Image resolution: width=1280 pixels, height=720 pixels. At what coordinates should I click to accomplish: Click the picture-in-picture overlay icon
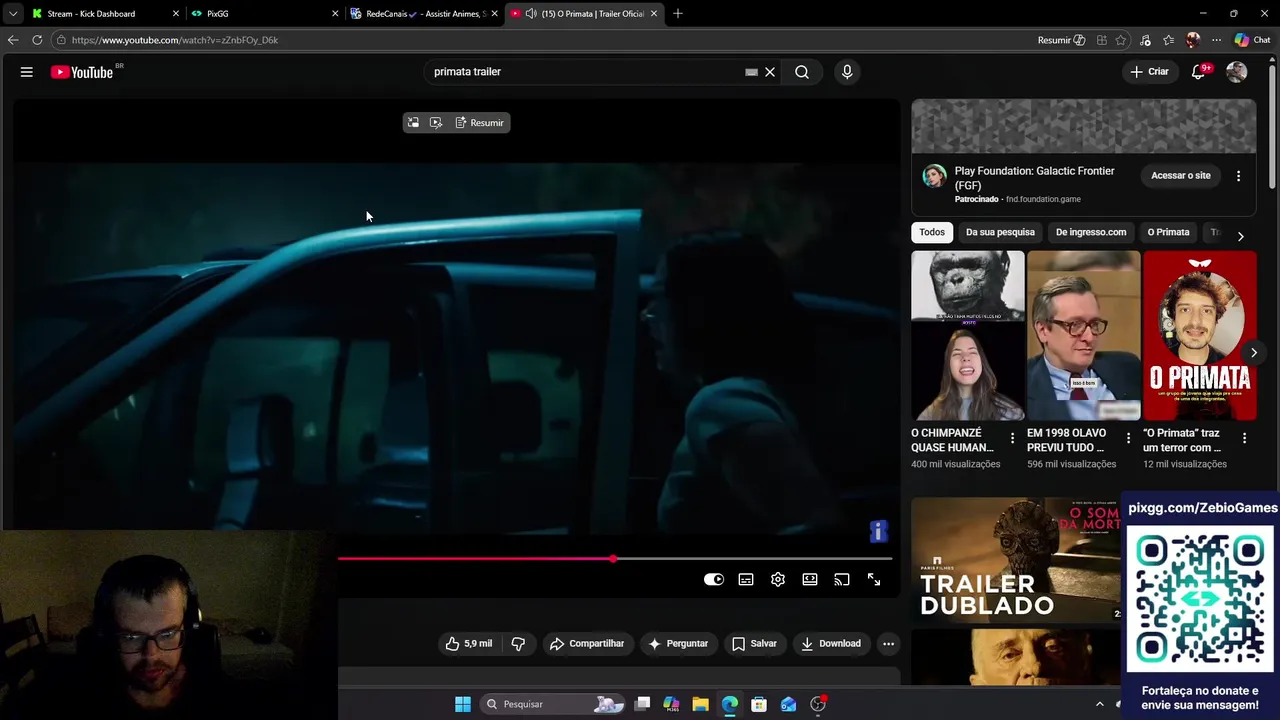click(413, 123)
